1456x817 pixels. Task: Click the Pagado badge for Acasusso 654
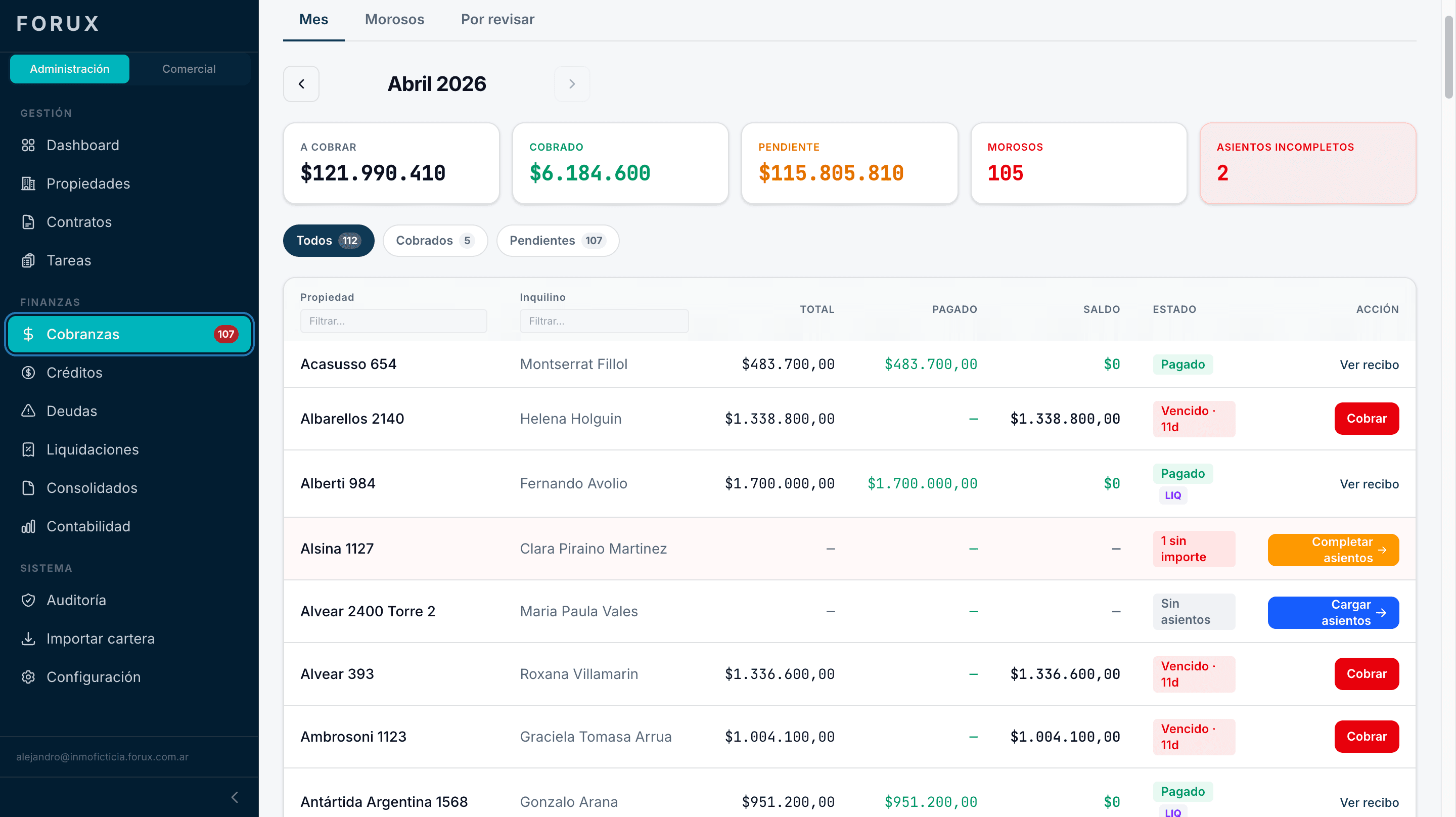point(1182,364)
